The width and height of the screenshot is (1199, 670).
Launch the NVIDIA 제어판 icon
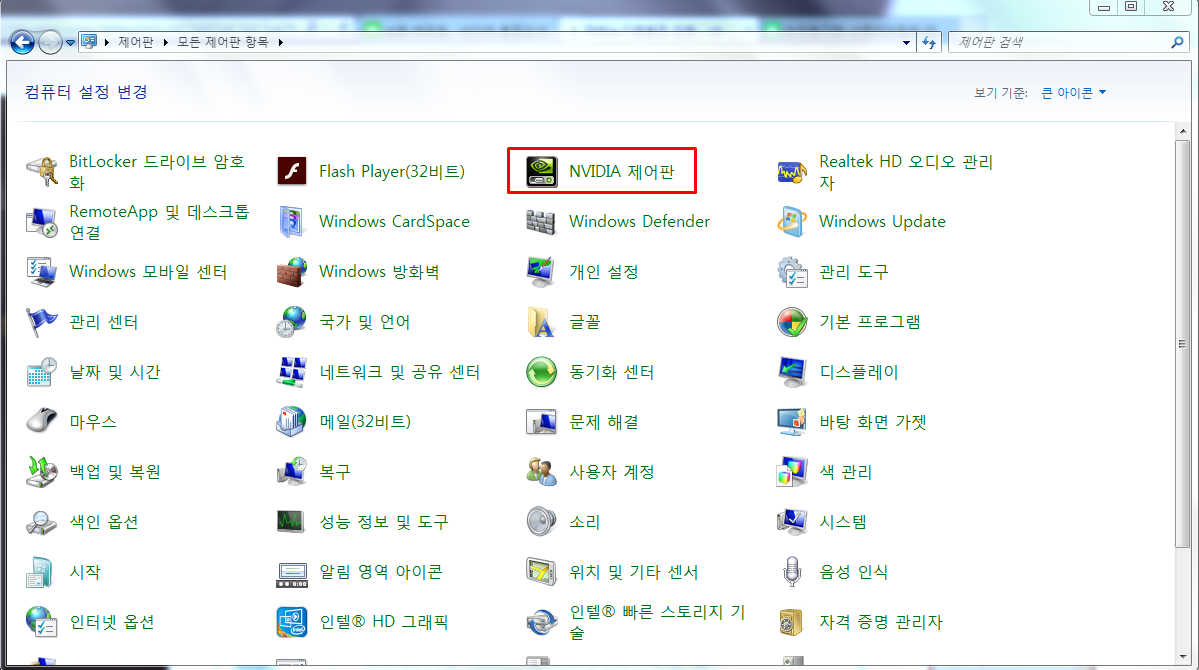point(541,171)
